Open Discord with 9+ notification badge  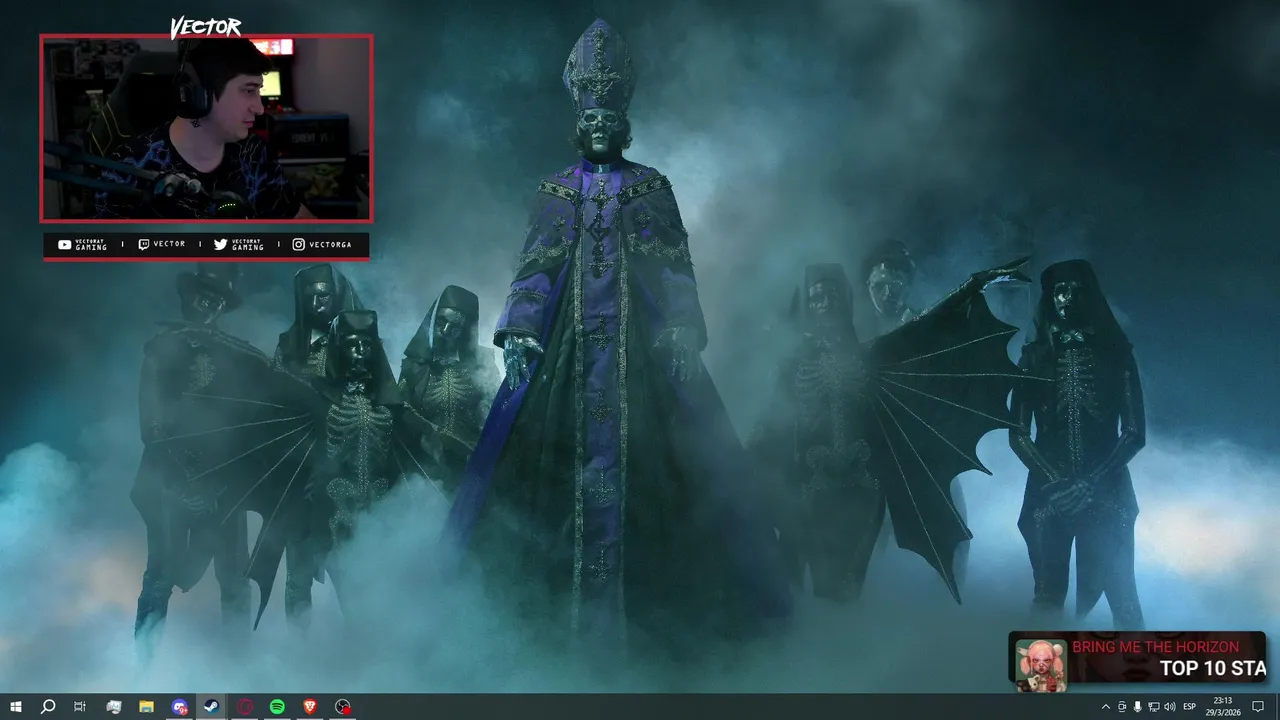click(x=179, y=707)
